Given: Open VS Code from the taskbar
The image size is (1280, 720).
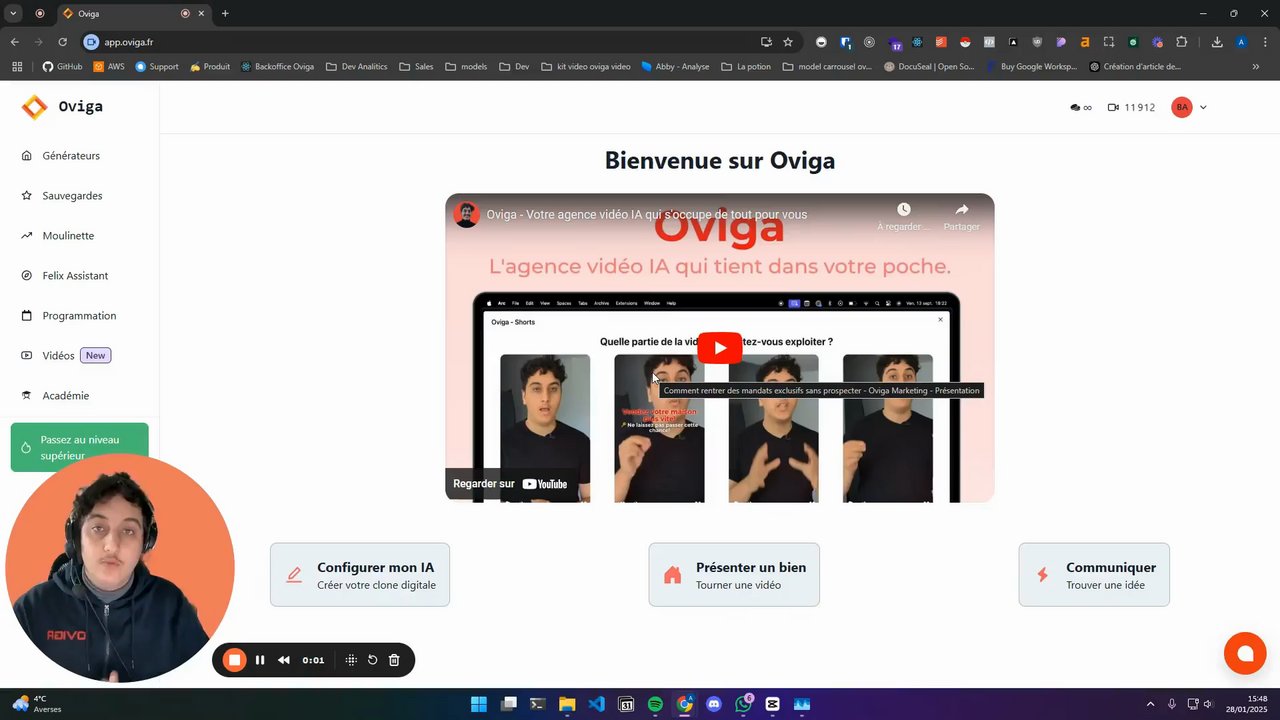Looking at the screenshot, I should click(596, 704).
